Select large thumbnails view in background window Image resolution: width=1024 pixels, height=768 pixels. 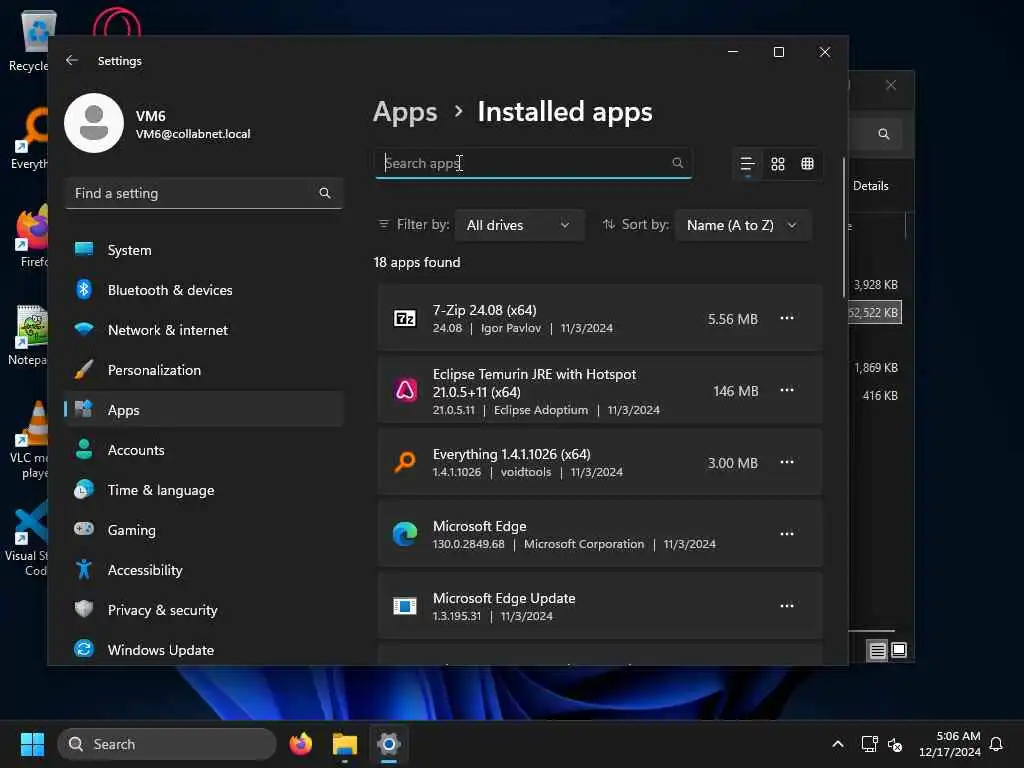(899, 650)
